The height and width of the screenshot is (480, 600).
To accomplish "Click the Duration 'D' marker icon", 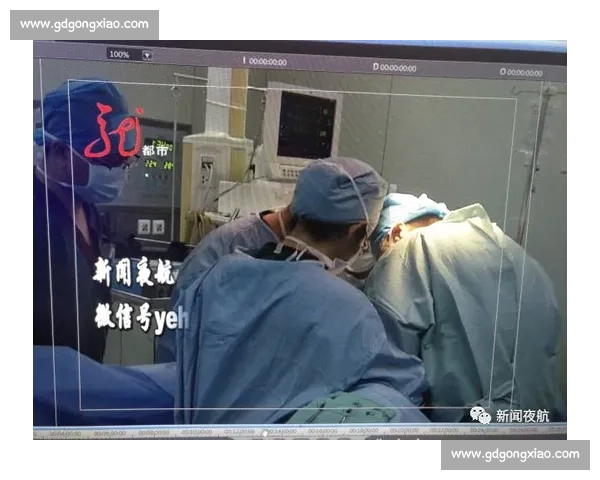I will (375, 67).
